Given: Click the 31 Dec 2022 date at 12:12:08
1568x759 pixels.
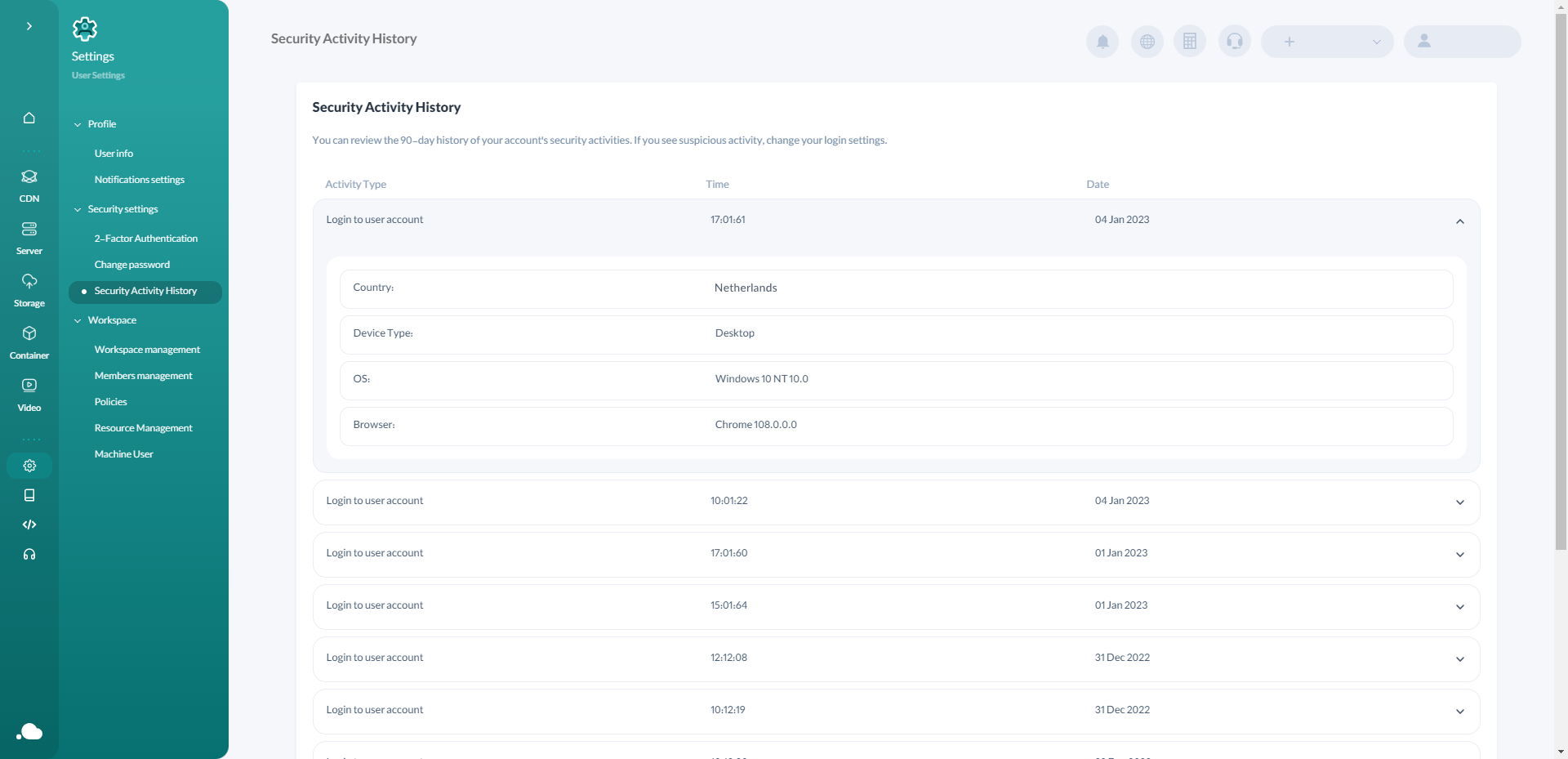Looking at the screenshot, I should [x=1122, y=658].
